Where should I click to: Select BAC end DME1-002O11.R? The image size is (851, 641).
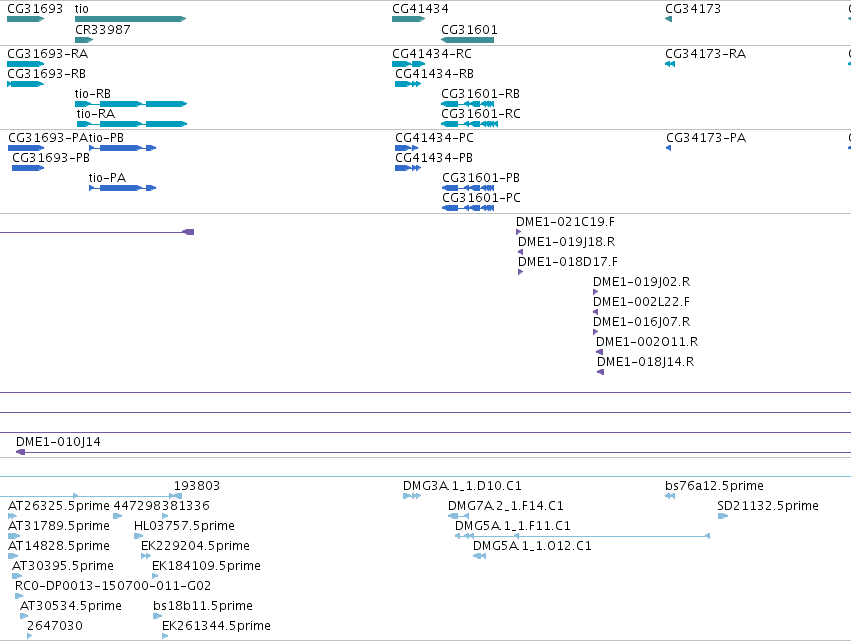(x=599, y=352)
